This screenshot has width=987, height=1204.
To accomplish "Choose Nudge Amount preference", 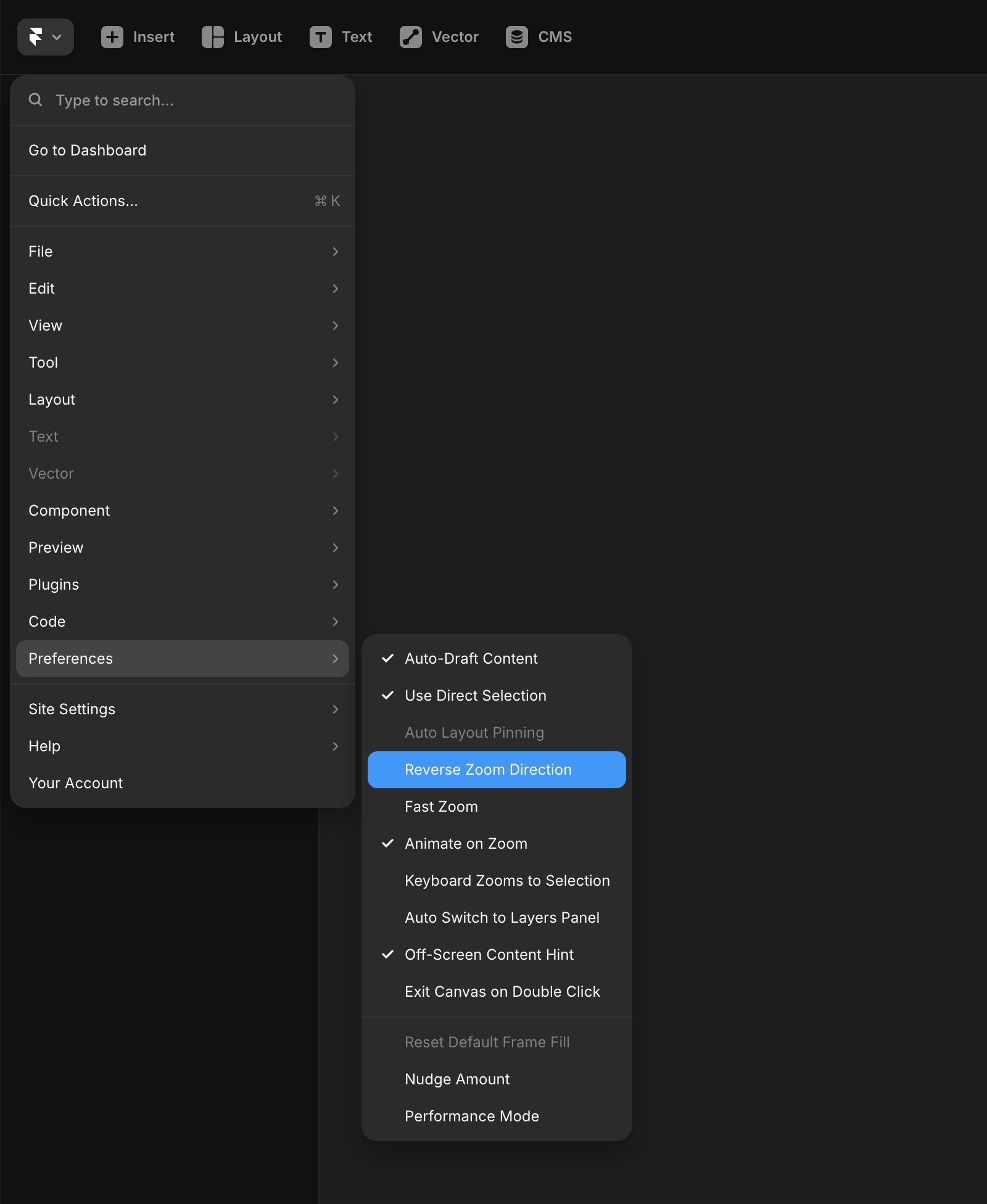I will (x=497, y=1079).
